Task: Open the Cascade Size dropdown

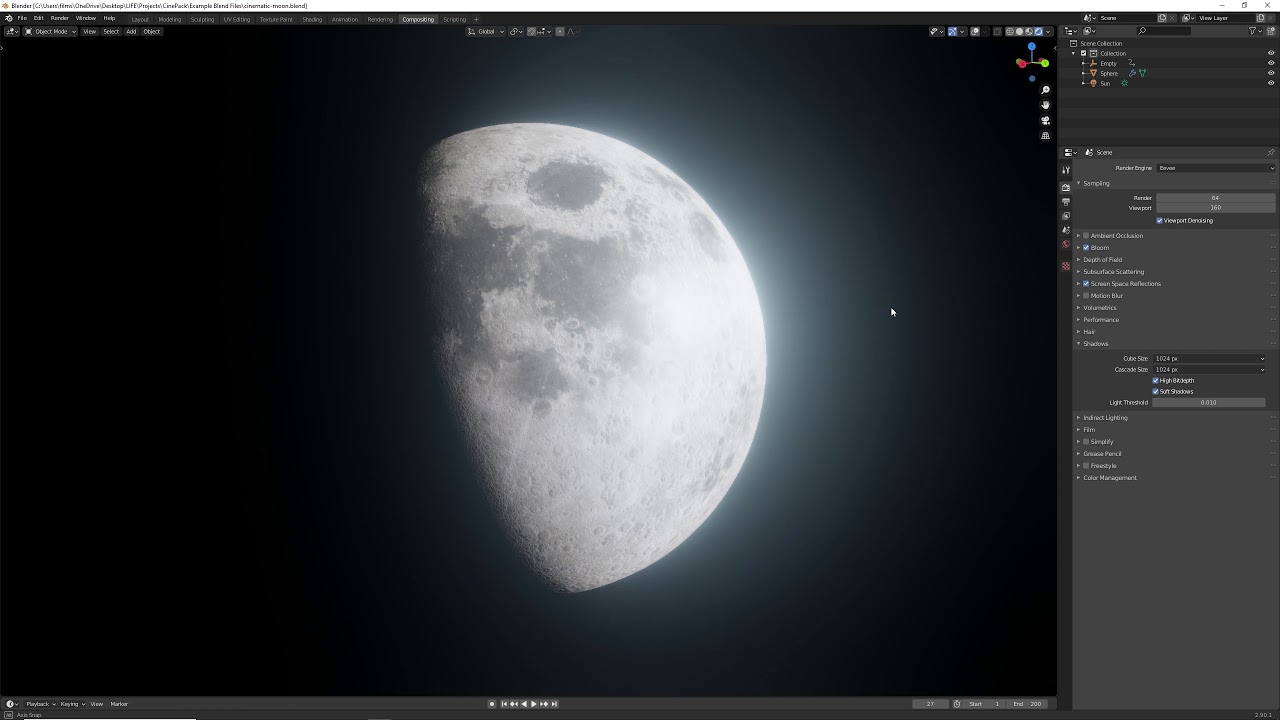Action: click(x=1209, y=369)
